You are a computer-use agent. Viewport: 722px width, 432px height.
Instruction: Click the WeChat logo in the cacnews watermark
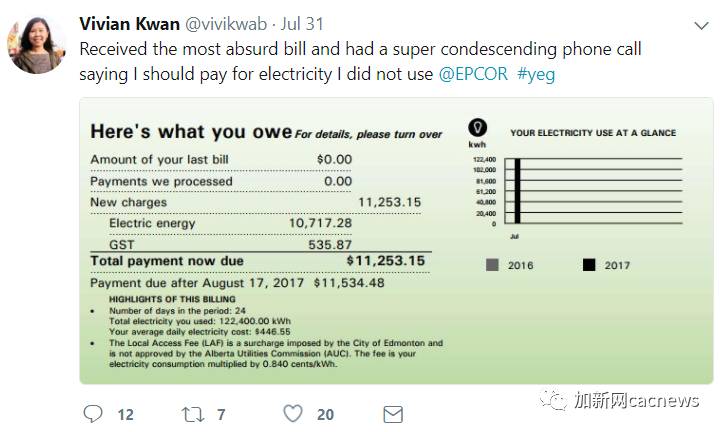click(553, 400)
